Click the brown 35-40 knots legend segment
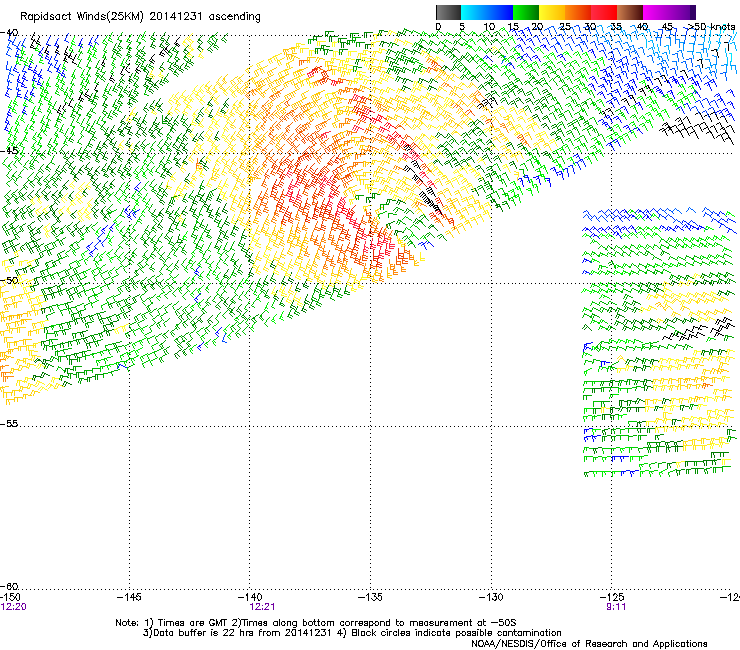740x650 pixels. tap(630, 12)
